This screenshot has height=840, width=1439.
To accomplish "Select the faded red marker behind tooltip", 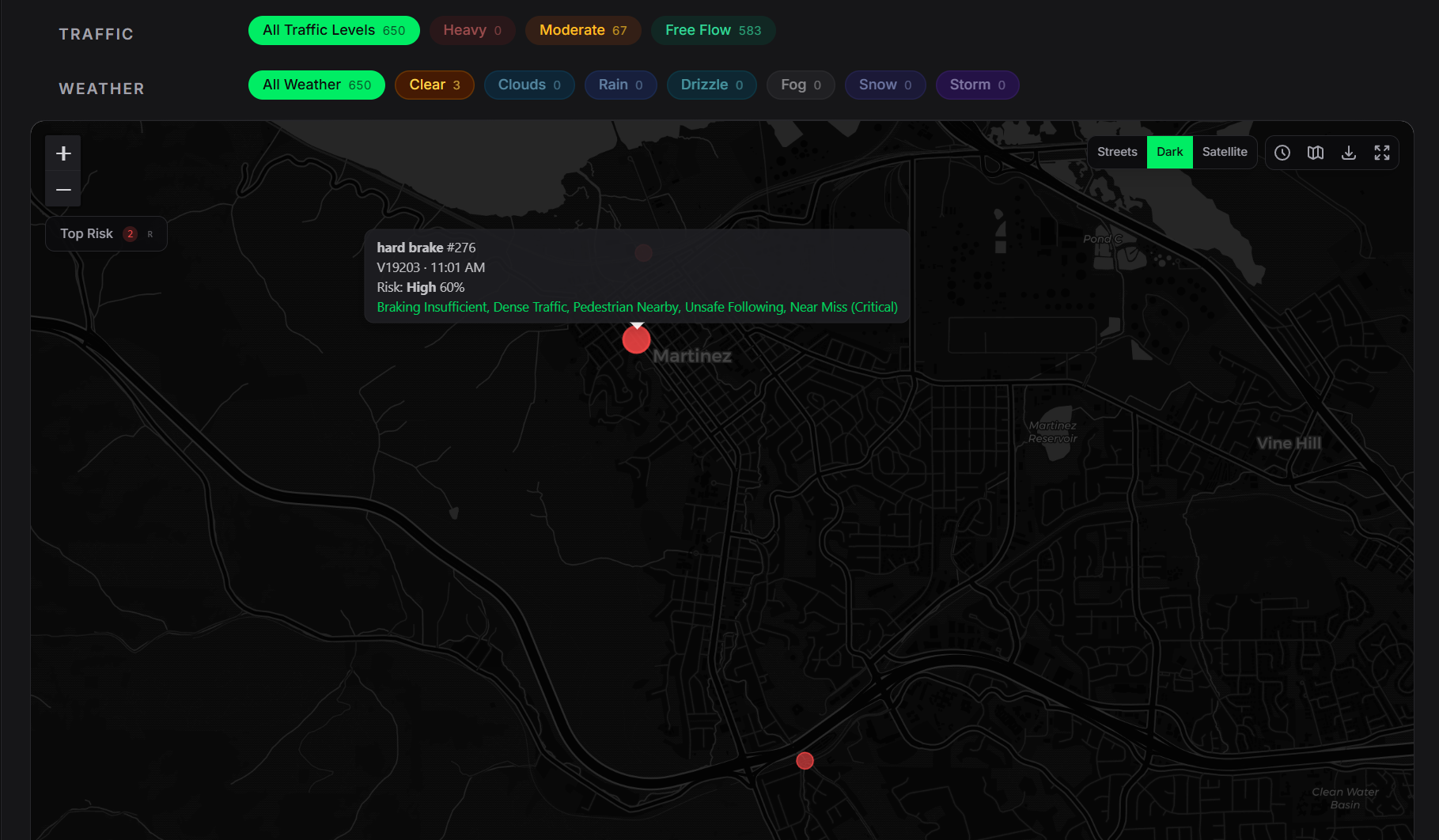I will (x=643, y=252).
